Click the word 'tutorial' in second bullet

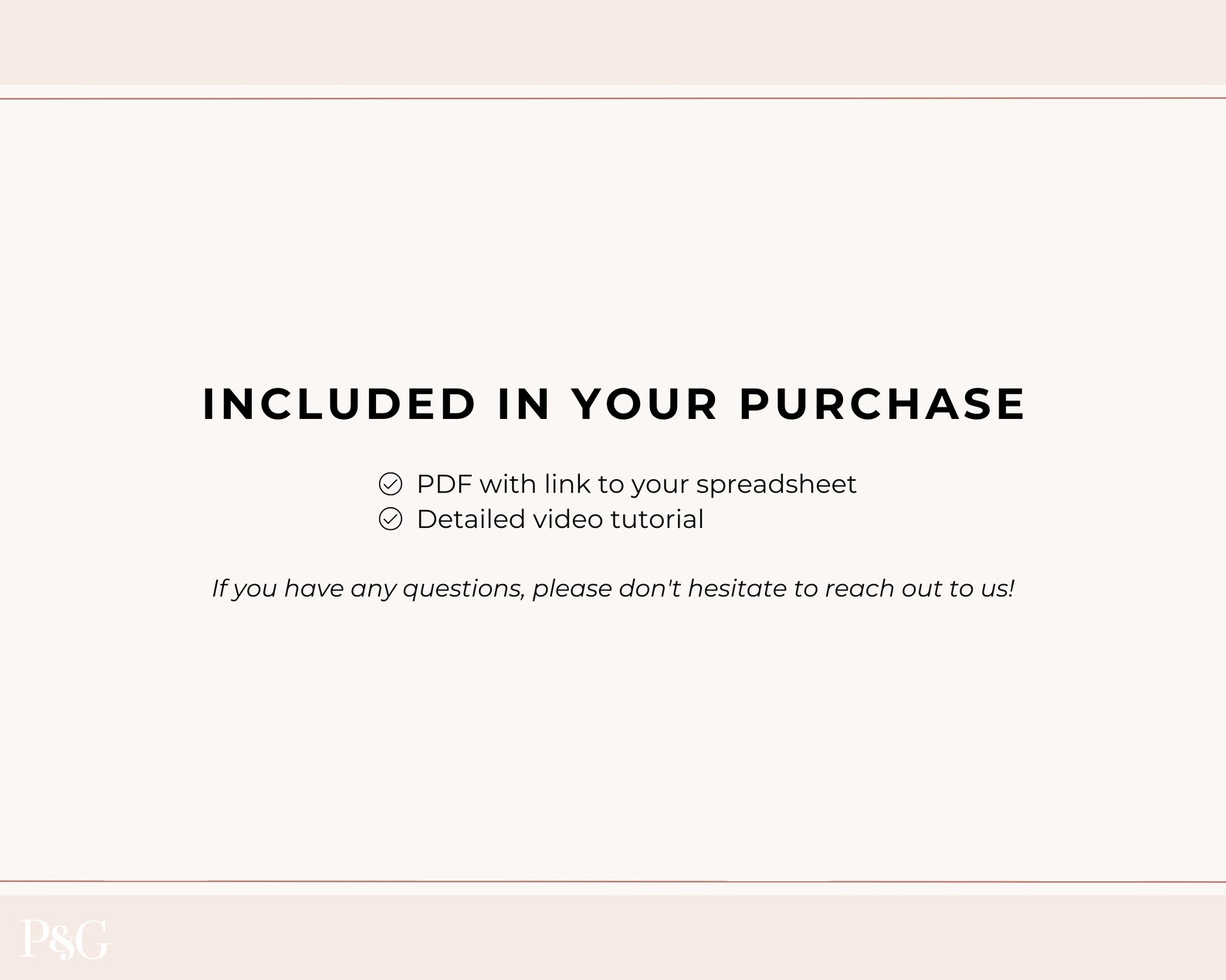pyautogui.click(x=656, y=519)
